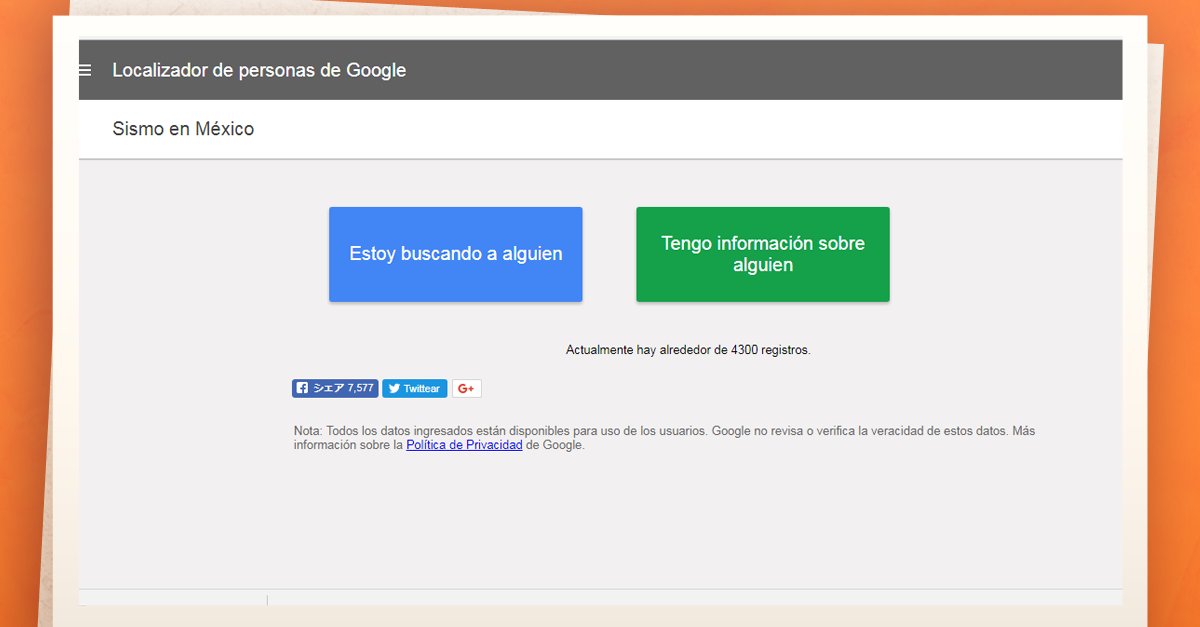Click 'Localizador de personas de Google' title
Viewport: 1200px width, 627px height.
pyautogui.click(x=259, y=70)
